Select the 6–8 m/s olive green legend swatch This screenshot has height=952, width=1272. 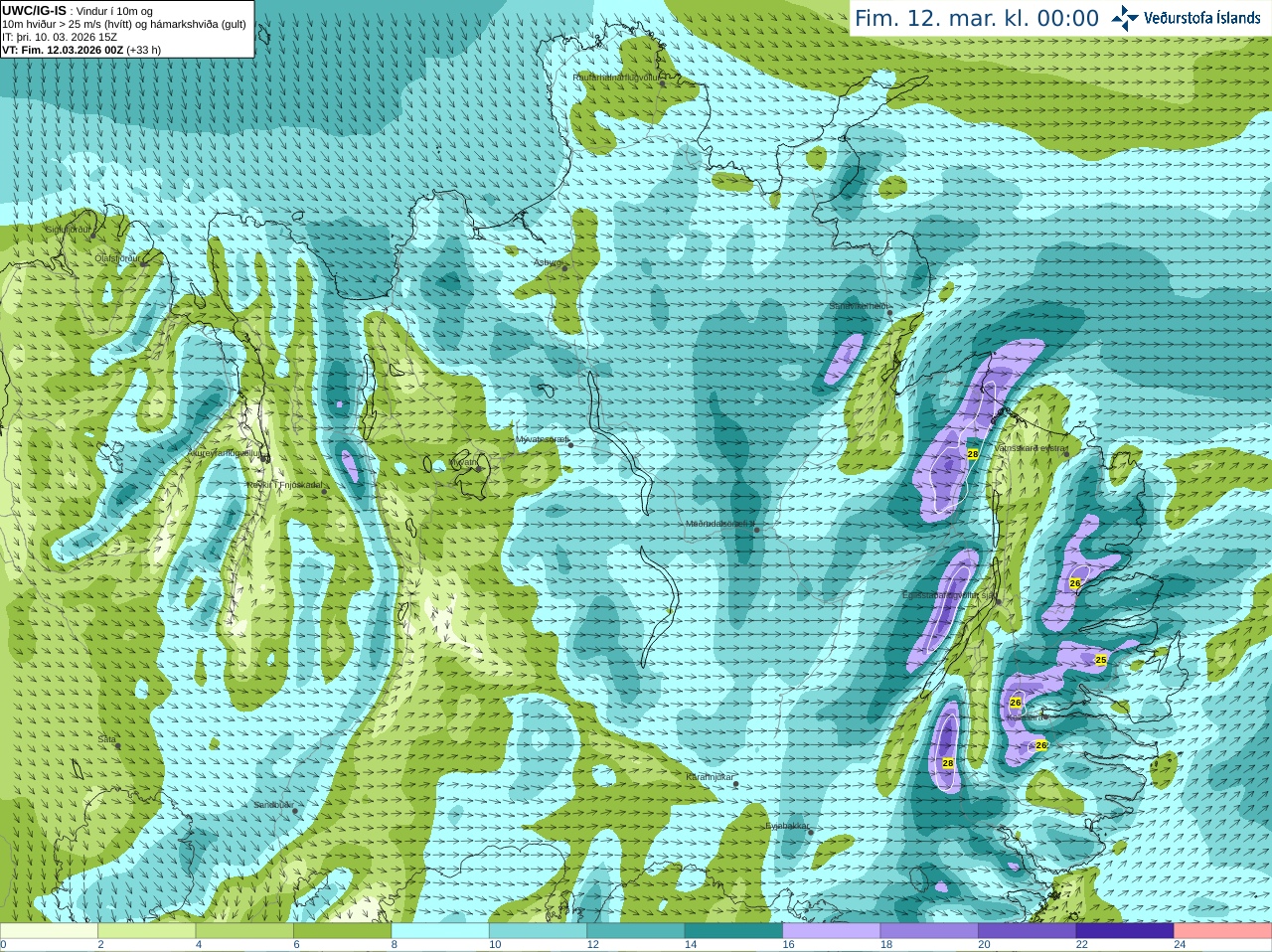(343, 930)
